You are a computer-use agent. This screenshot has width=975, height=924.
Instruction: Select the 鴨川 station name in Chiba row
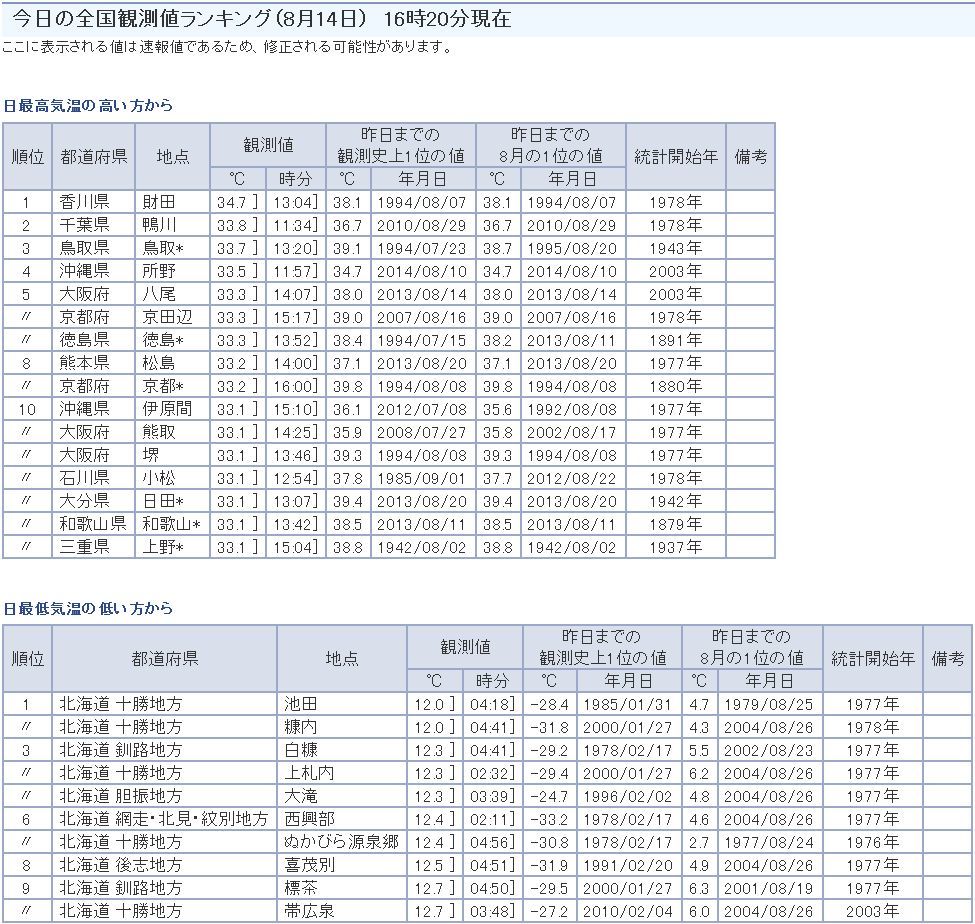(x=159, y=225)
